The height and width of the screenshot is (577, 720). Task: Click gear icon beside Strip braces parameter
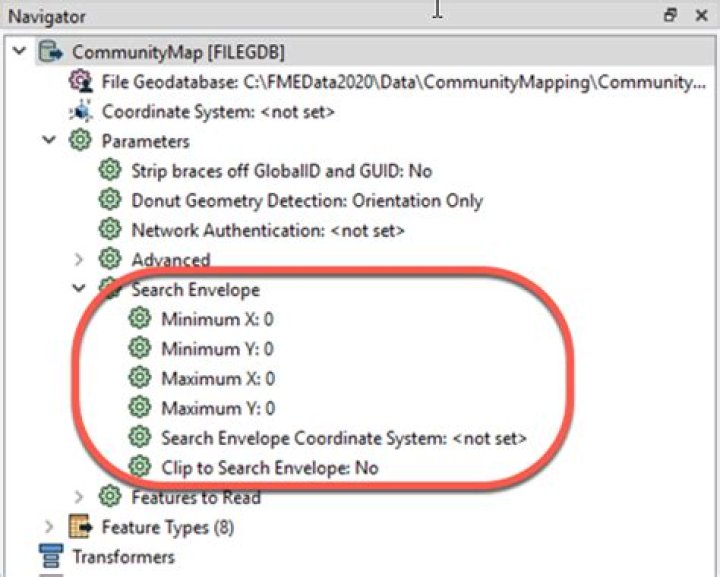coord(110,171)
